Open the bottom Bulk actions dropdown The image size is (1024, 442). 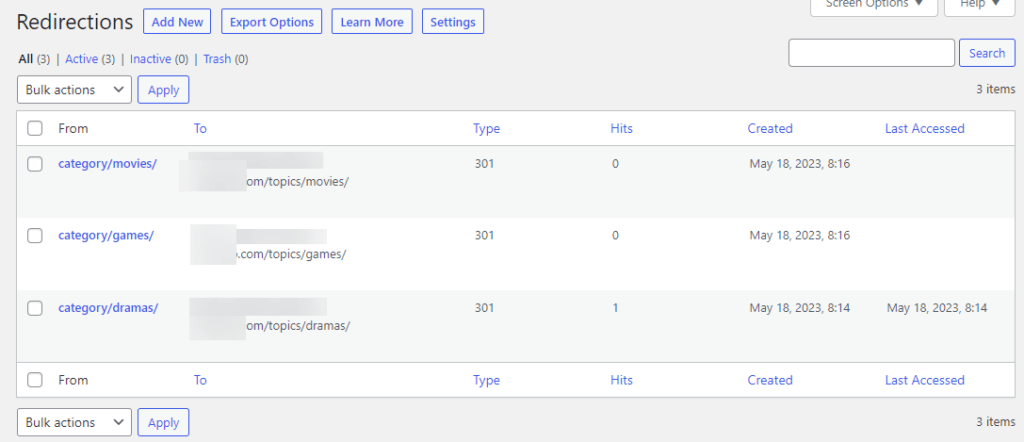(x=74, y=423)
